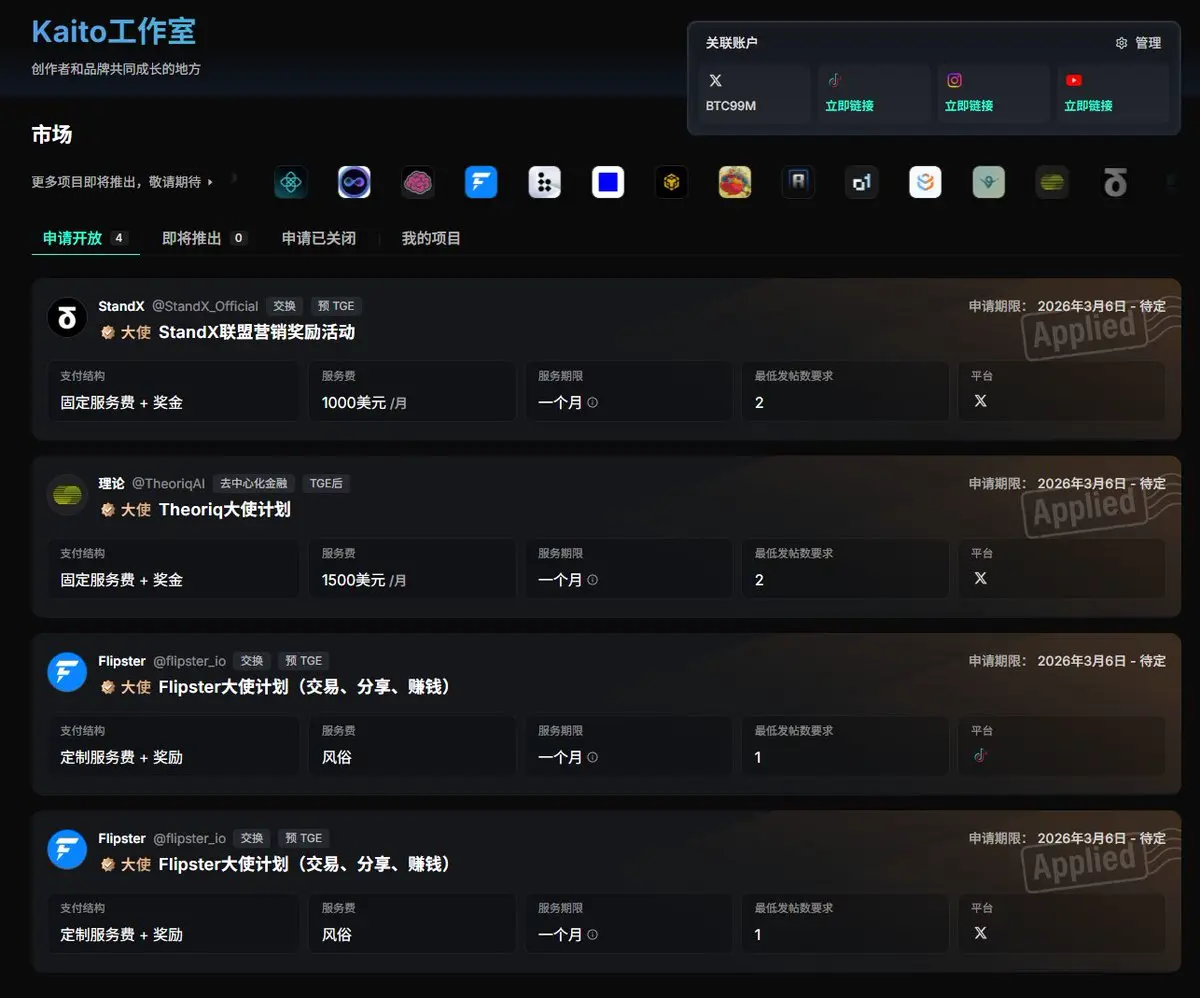1200x998 pixels.
Task: Open the white icon with black dots
Action: pos(545,182)
